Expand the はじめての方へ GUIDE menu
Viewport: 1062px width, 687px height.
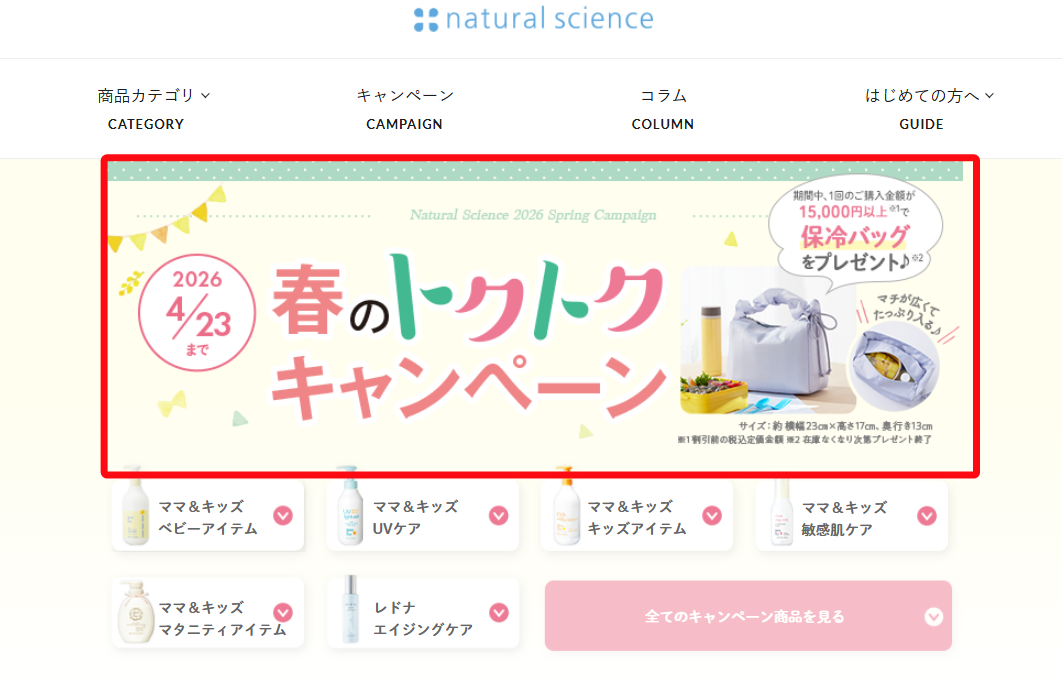coord(929,109)
